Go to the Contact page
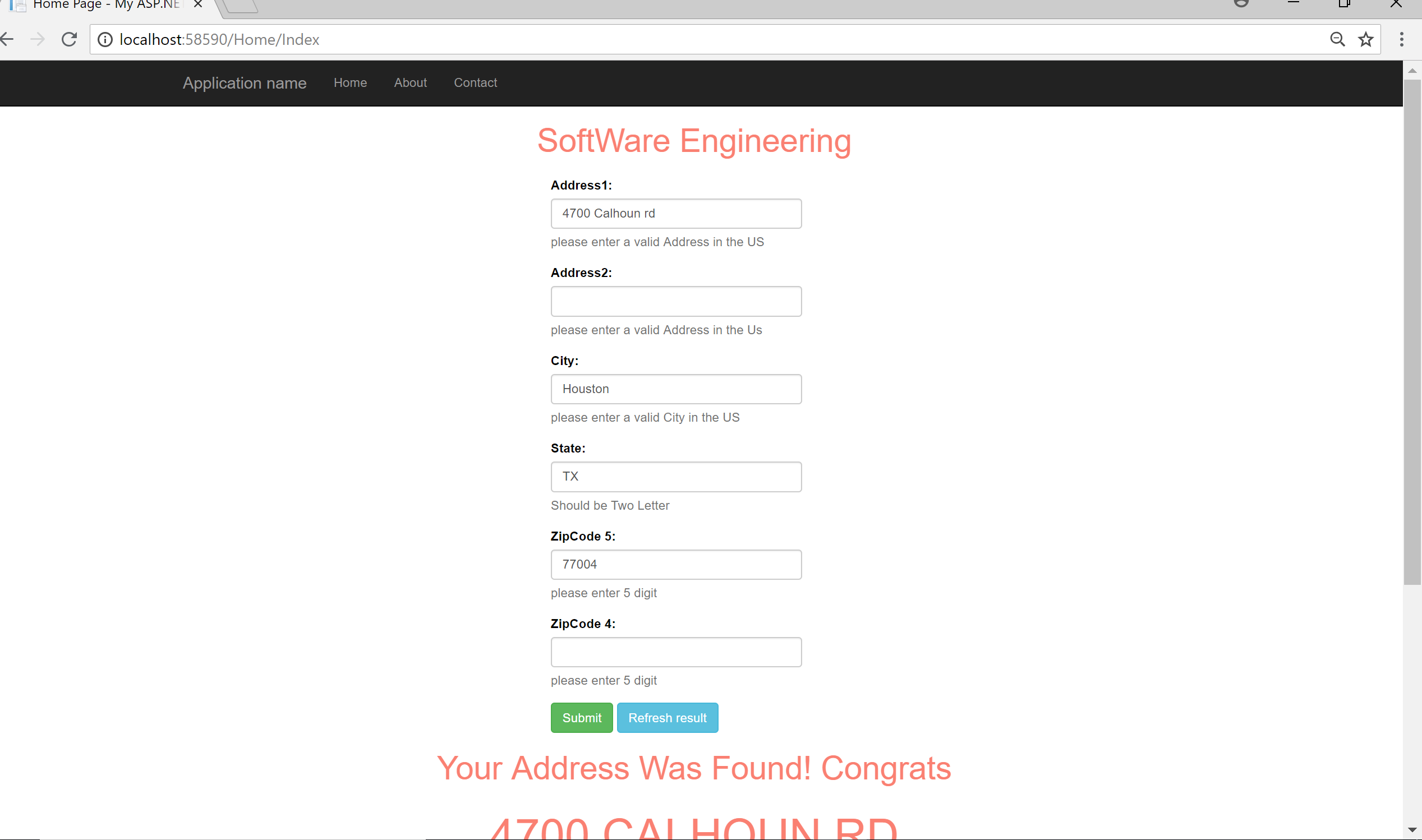This screenshot has height=840, width=1422. pos(475,82)
